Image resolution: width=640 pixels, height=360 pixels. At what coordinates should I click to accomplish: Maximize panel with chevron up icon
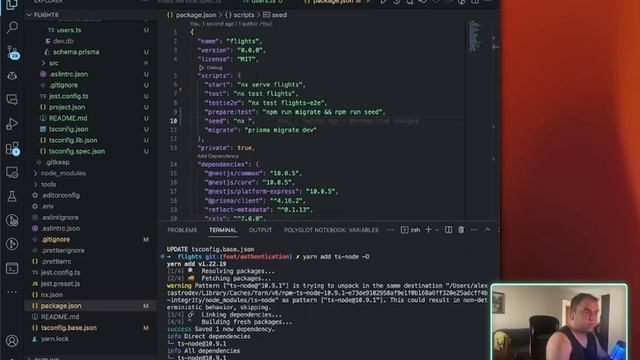[x=487, y=230]
